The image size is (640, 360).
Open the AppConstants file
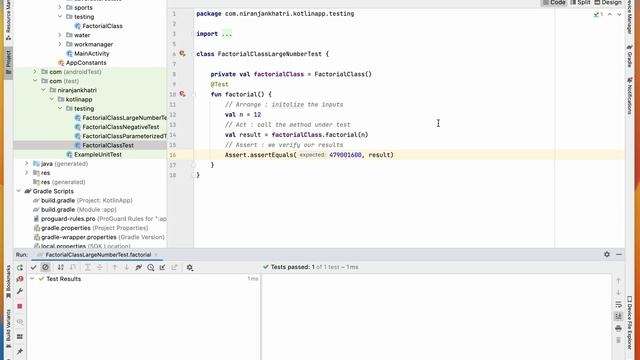click(x=86, y=62)
